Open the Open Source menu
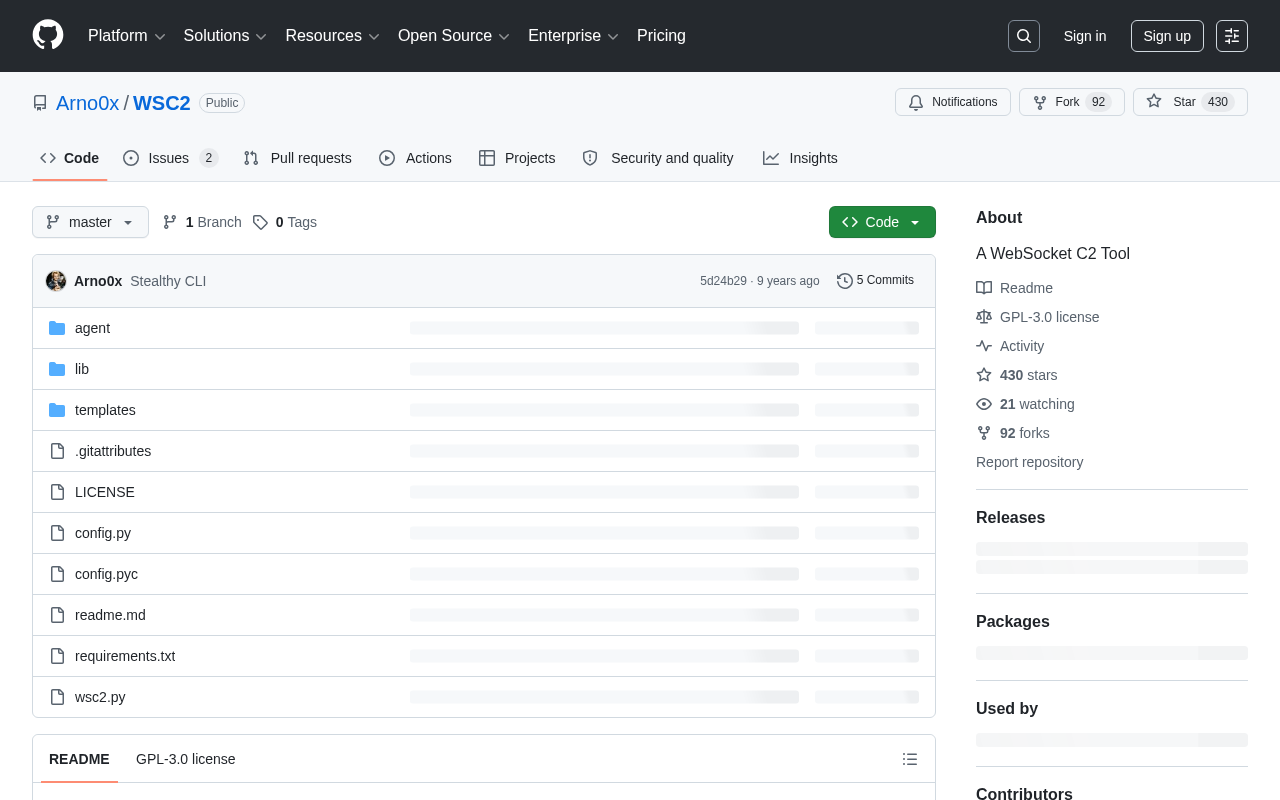Viewport: 1280px width, 800px height. (x=454, y=36)
